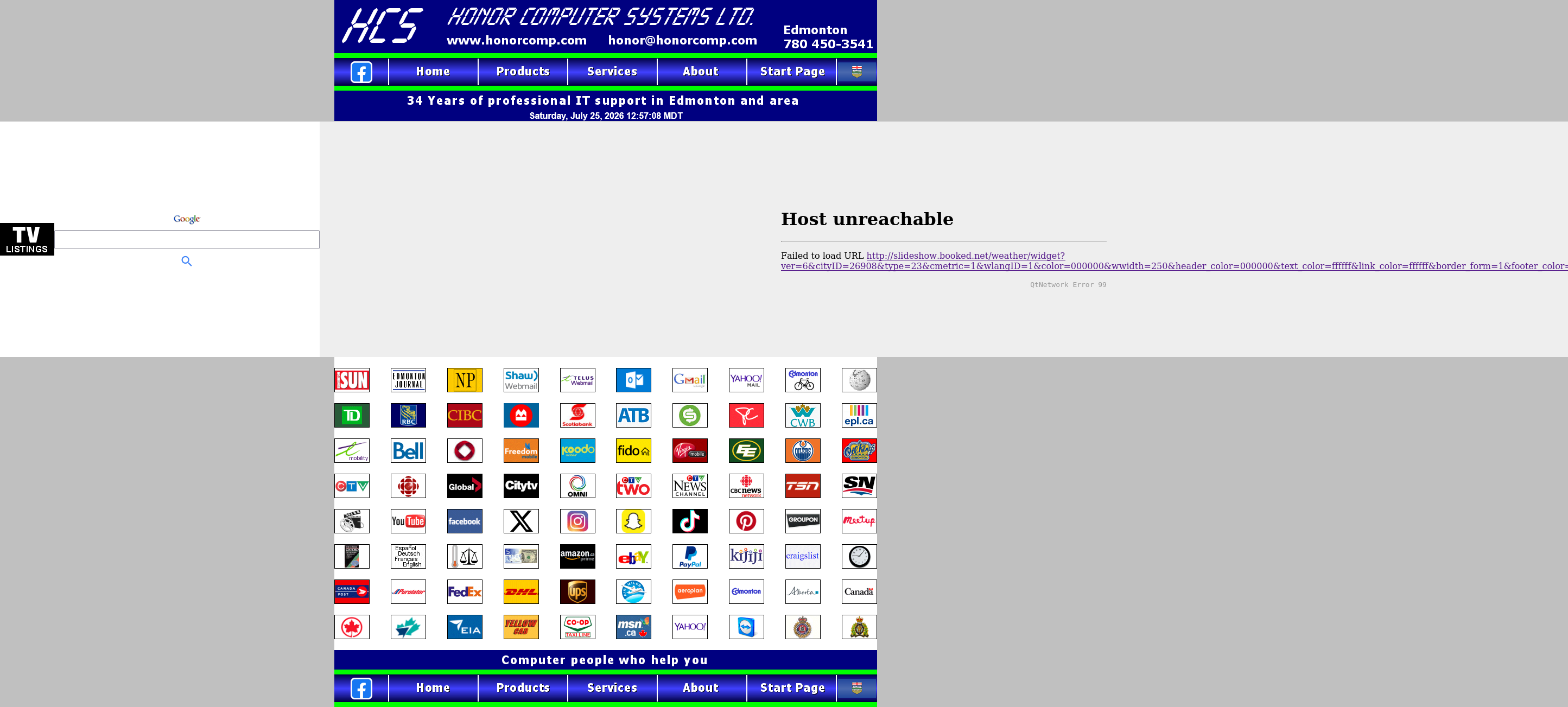The width and height of the screenshot is (1568, 707).
Task: Open Services in the top navigation bar
Action: 612,72
